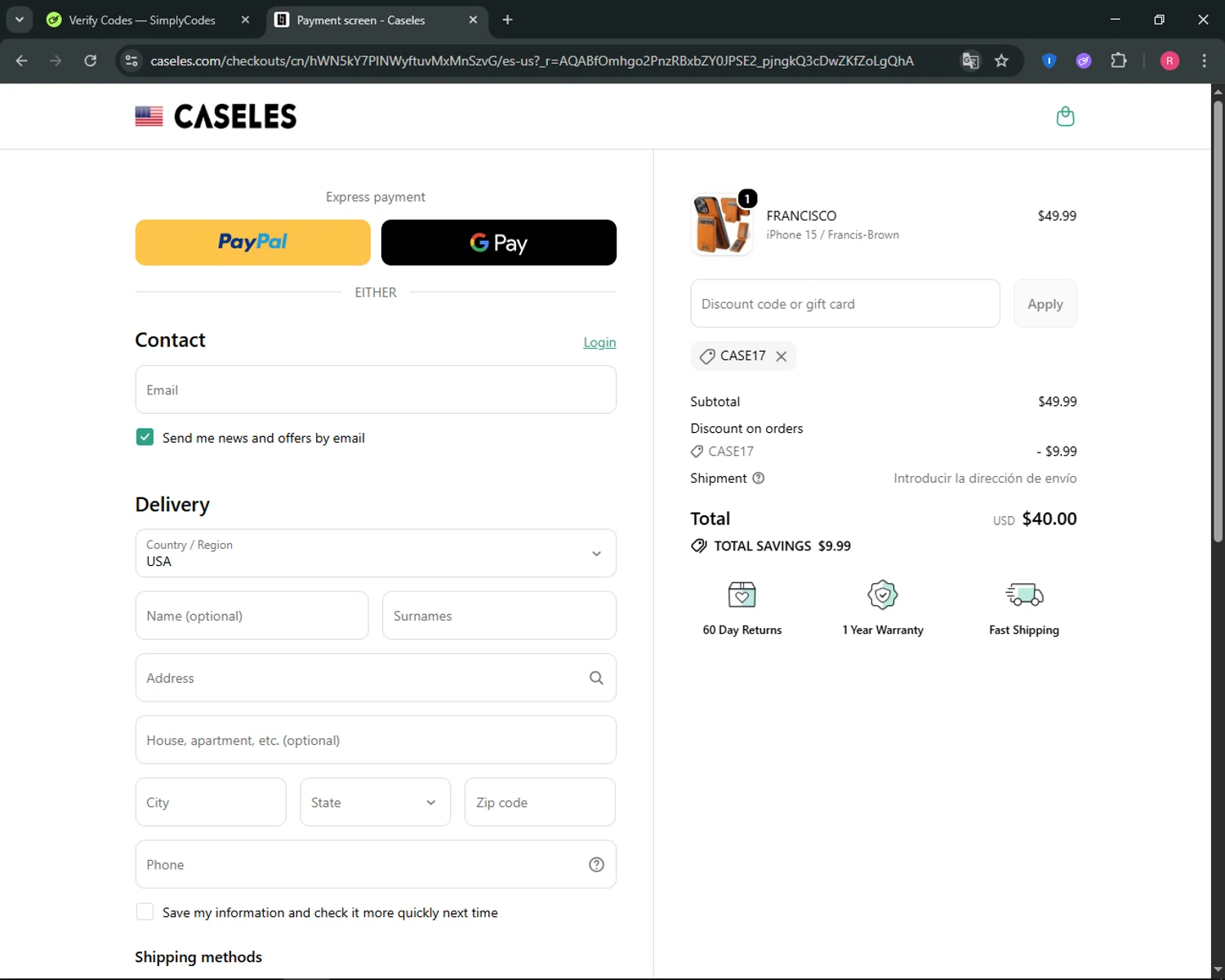Focus the Address input field
Image resolution: width=1225 pixels, height=980 pixels.
tap(376, 678)
